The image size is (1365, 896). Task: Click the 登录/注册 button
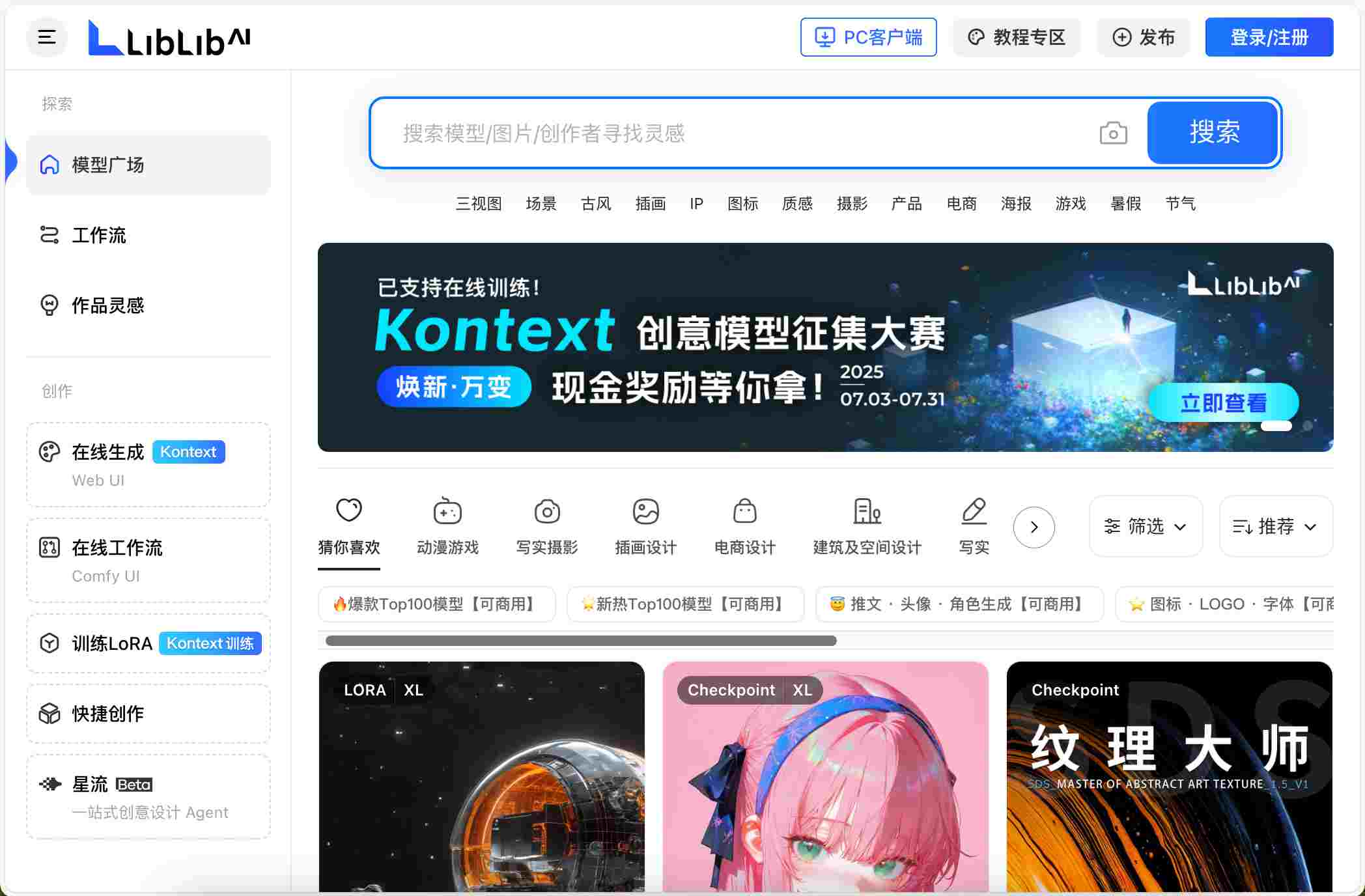pyautogui.click(x=1269, y=37)
